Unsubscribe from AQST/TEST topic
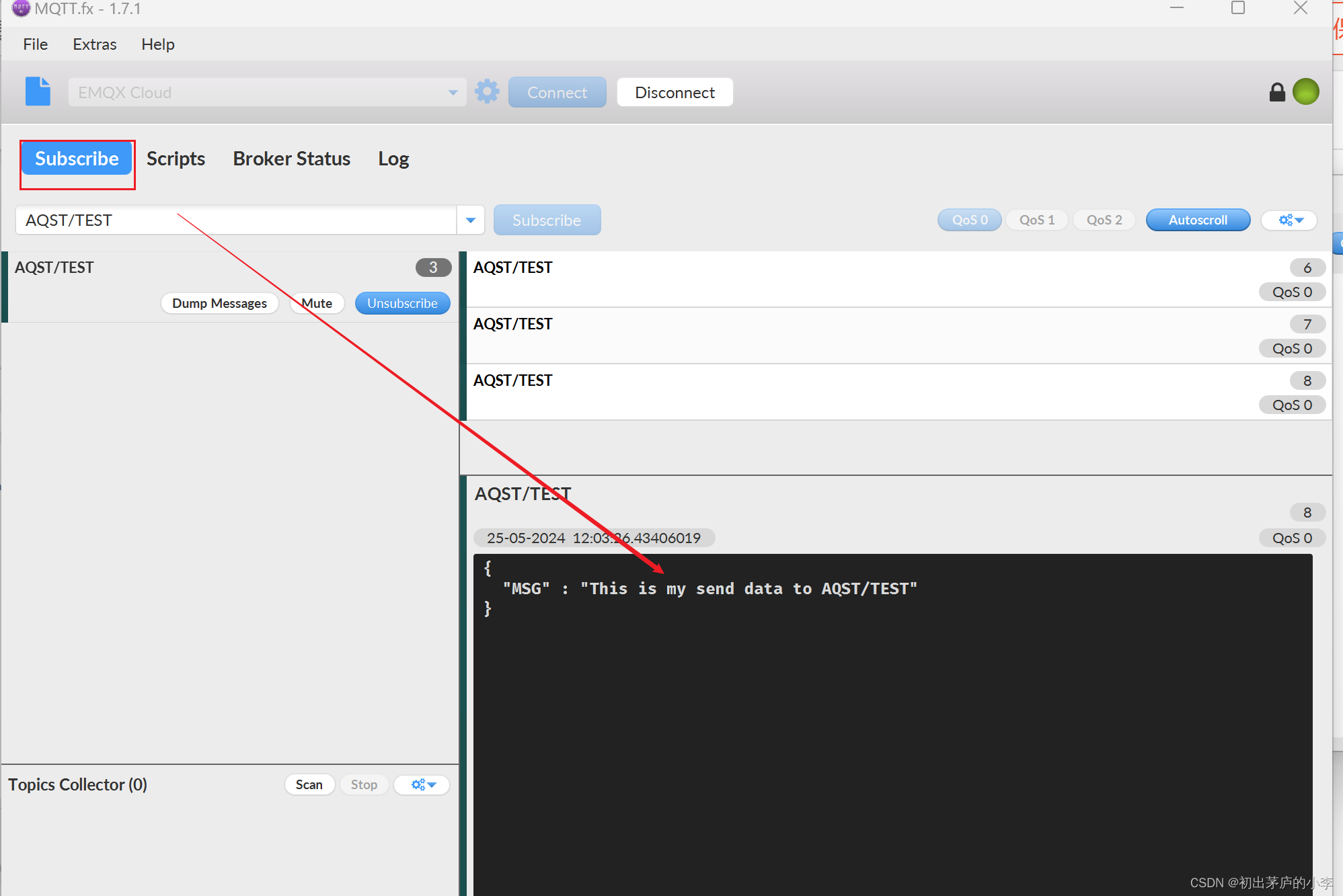This screenshot has height=896, width=1343. 401,303
